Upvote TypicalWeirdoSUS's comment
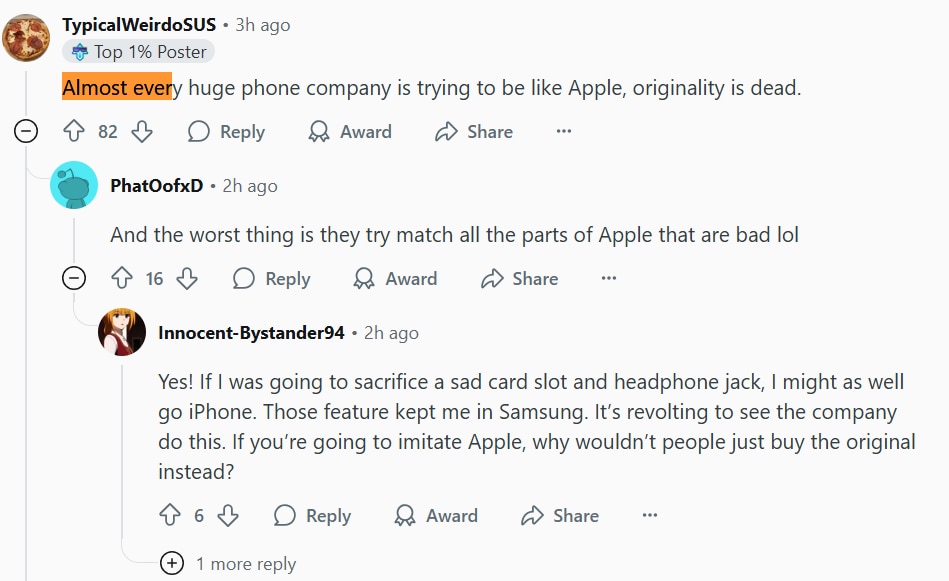949x581 pixels. (x=74, y=131)
